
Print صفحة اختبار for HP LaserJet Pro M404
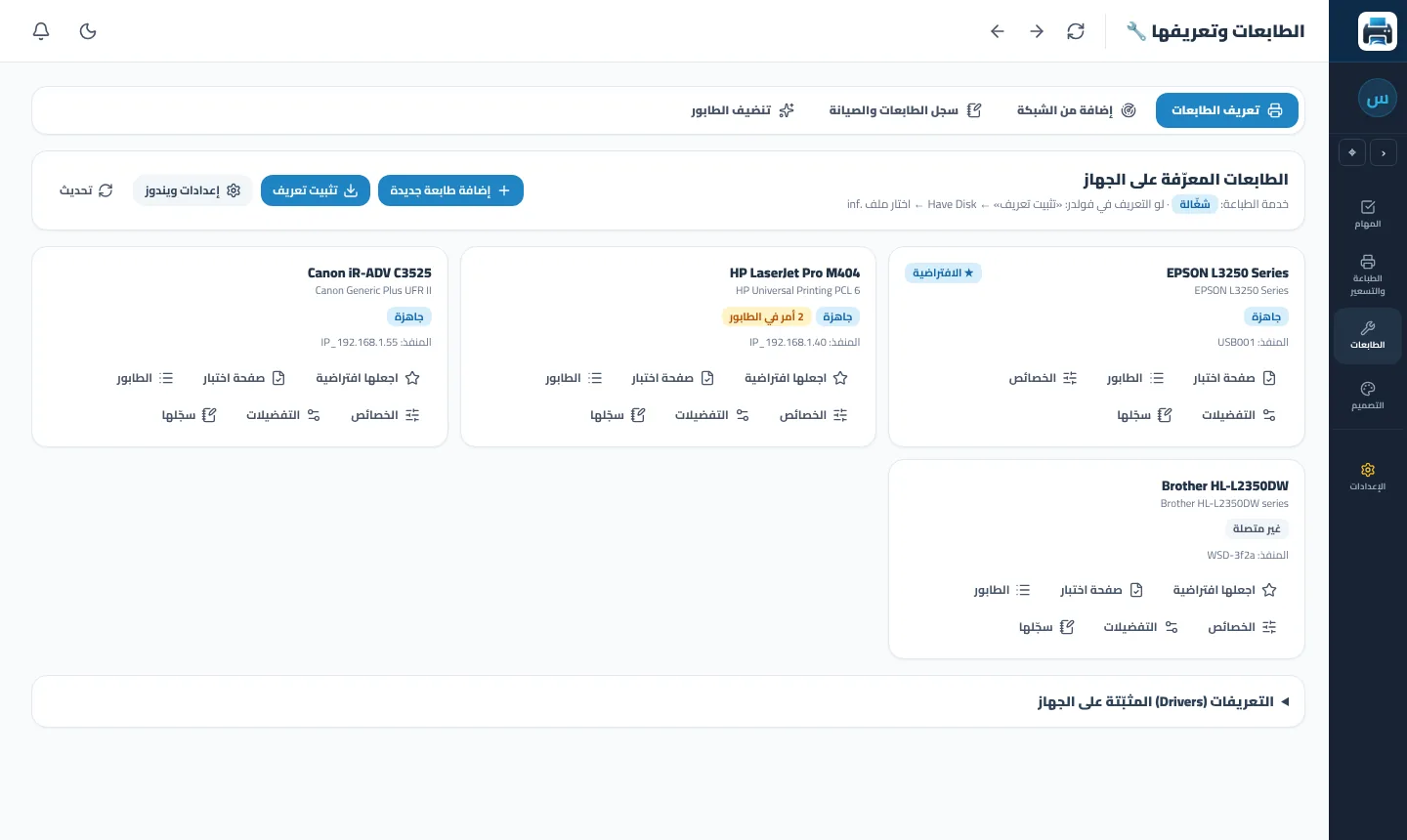click(x=673, y=378)
